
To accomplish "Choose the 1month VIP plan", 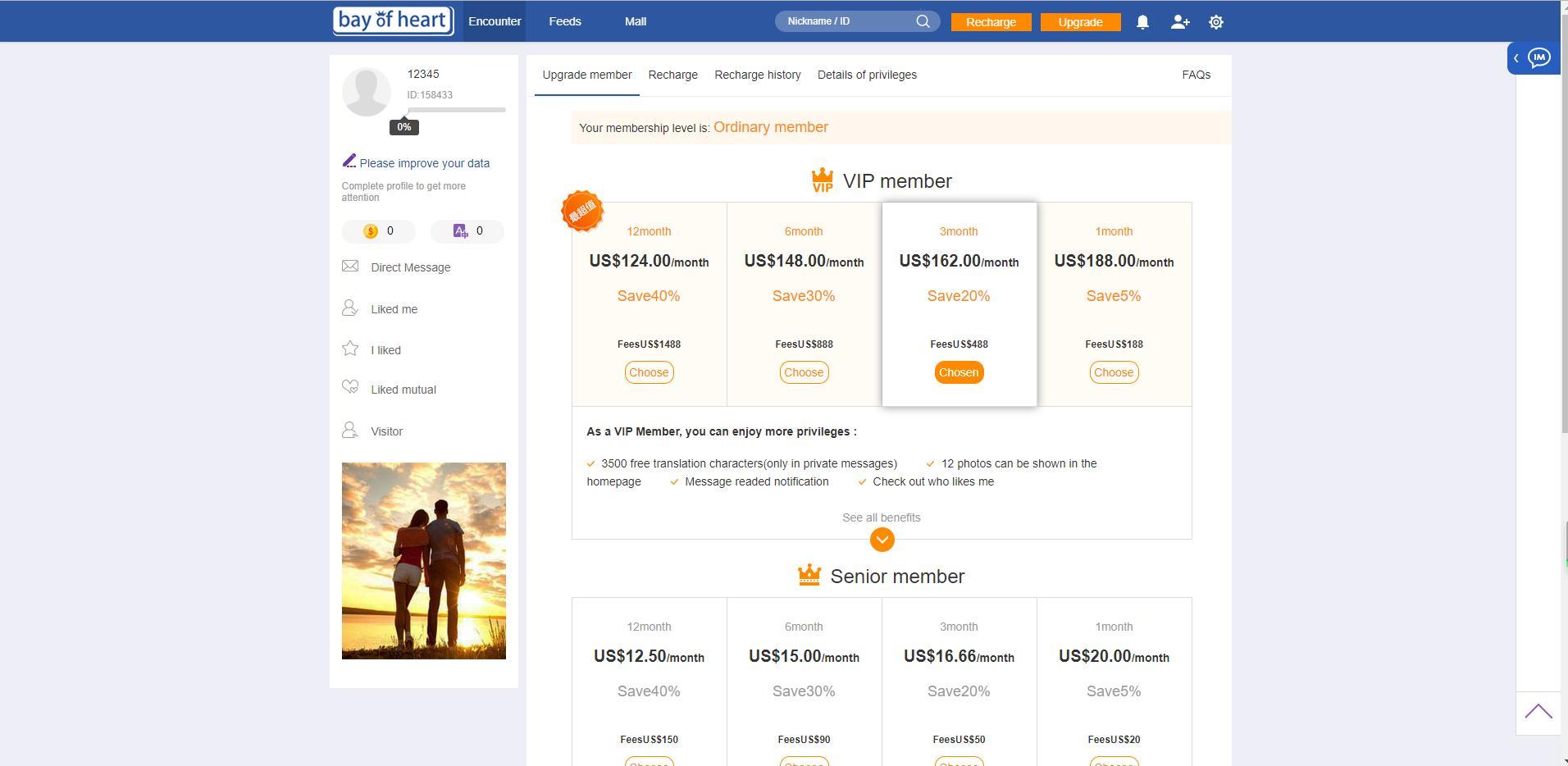I will tap(1113, 372).
